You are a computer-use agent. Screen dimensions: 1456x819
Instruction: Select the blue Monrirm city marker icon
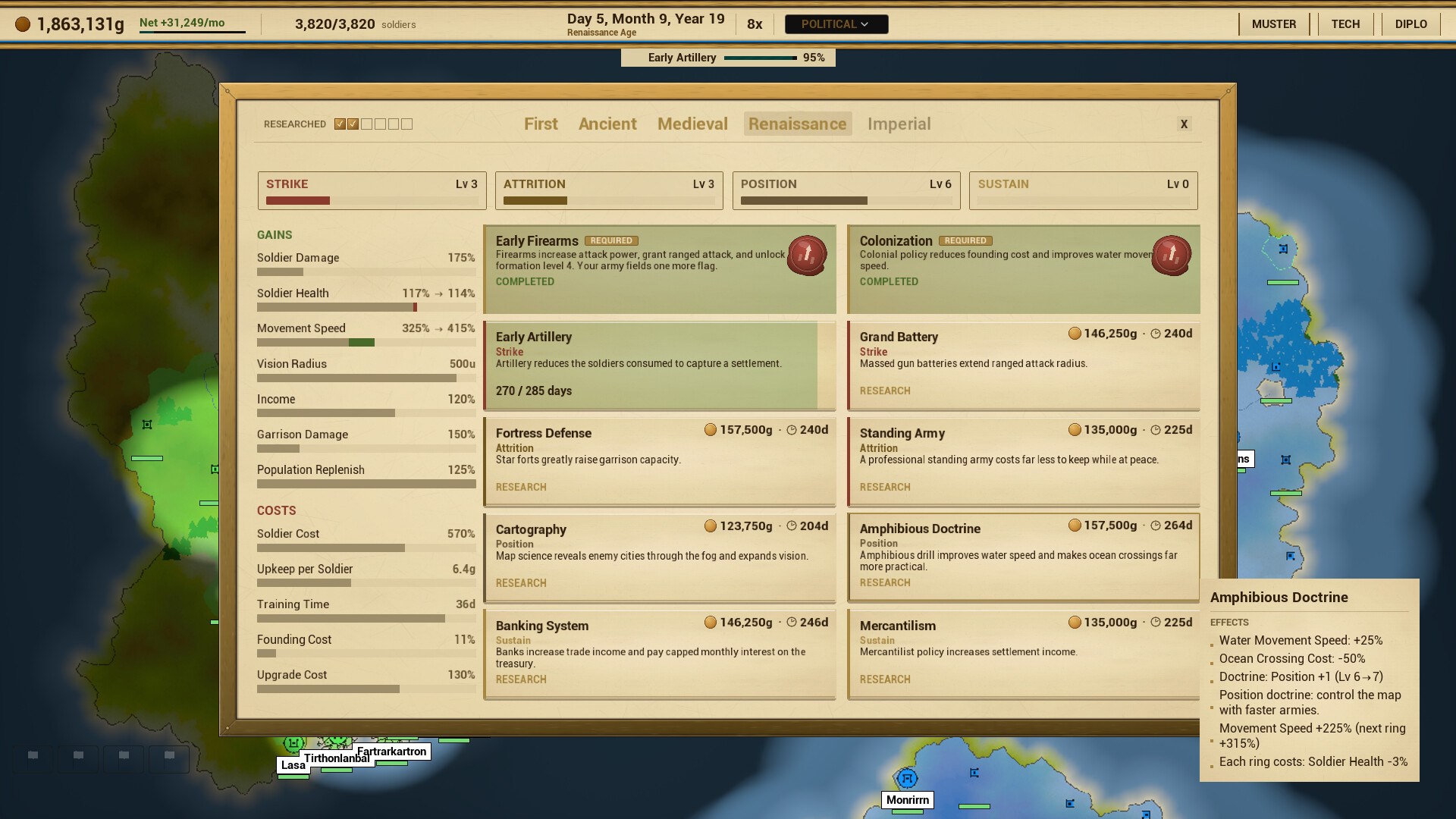907,778
